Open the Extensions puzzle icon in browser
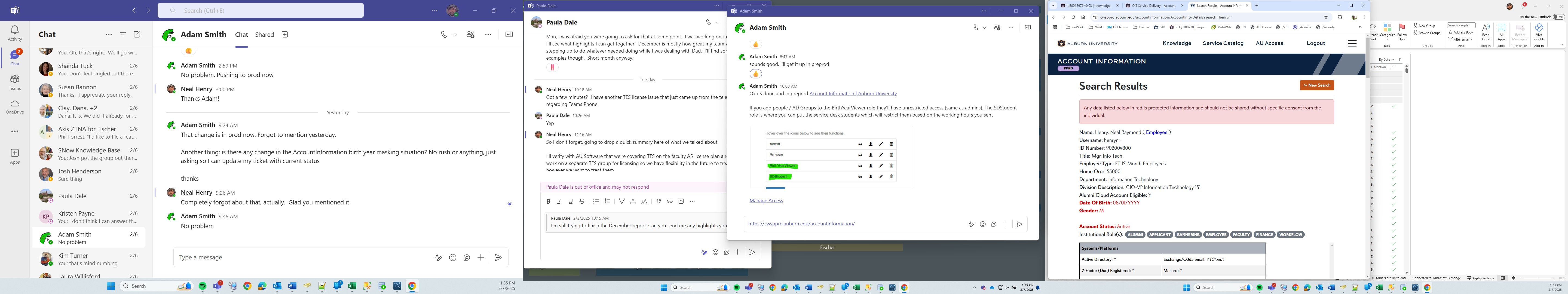Viewport: 1568px width, 294px height. click(x=1340, y=17)
